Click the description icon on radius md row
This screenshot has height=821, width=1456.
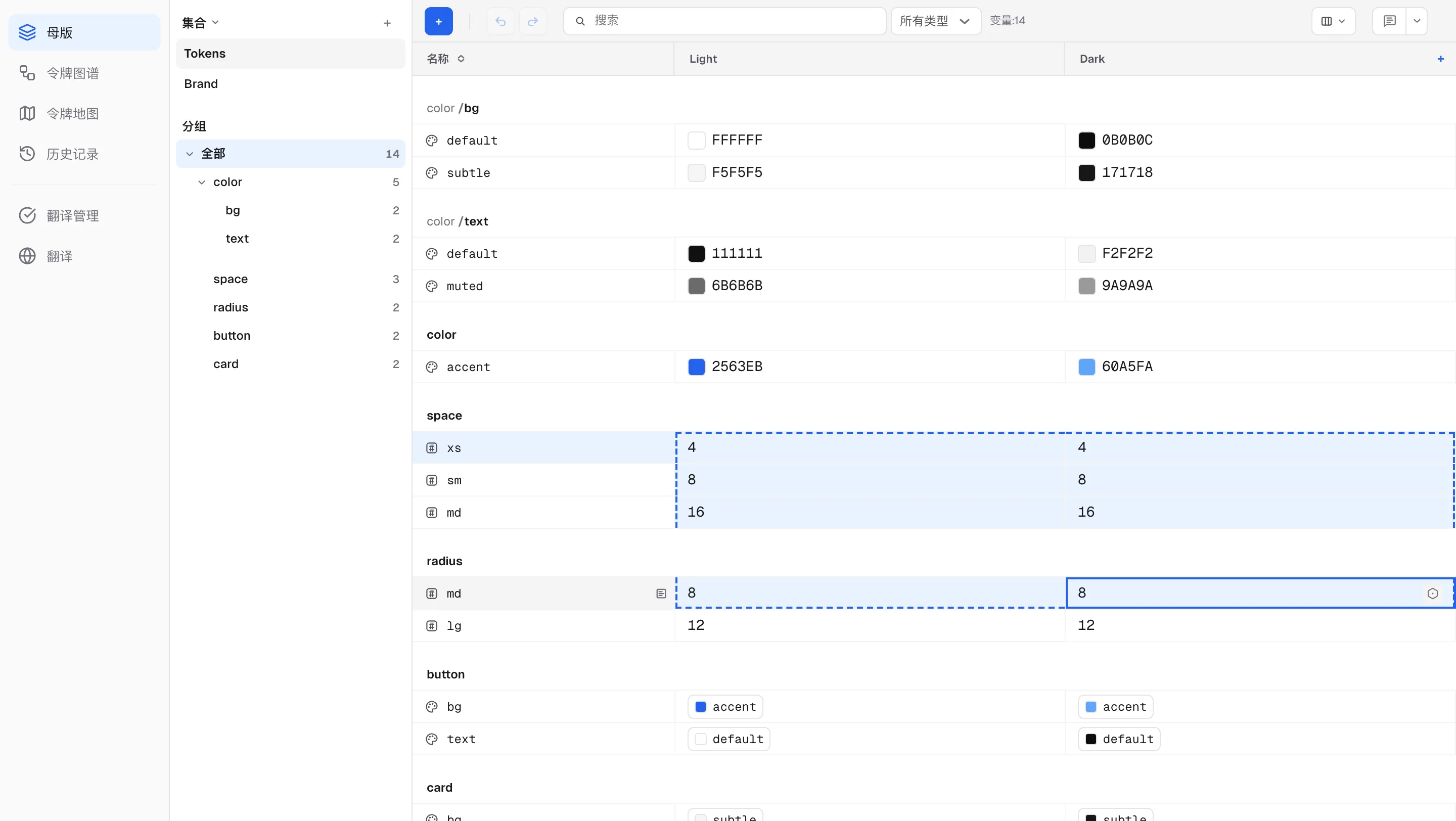[x=661, y=594]
